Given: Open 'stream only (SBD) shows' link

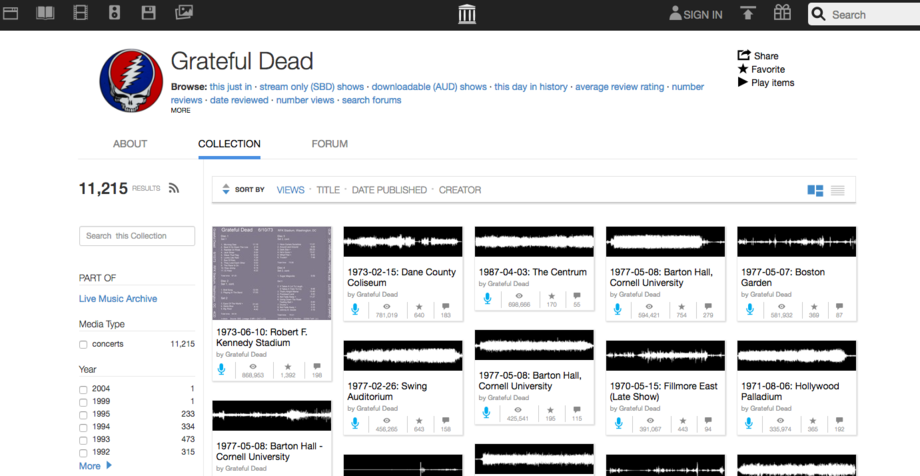Looking at the screenshot, I should tap(312, 86).
